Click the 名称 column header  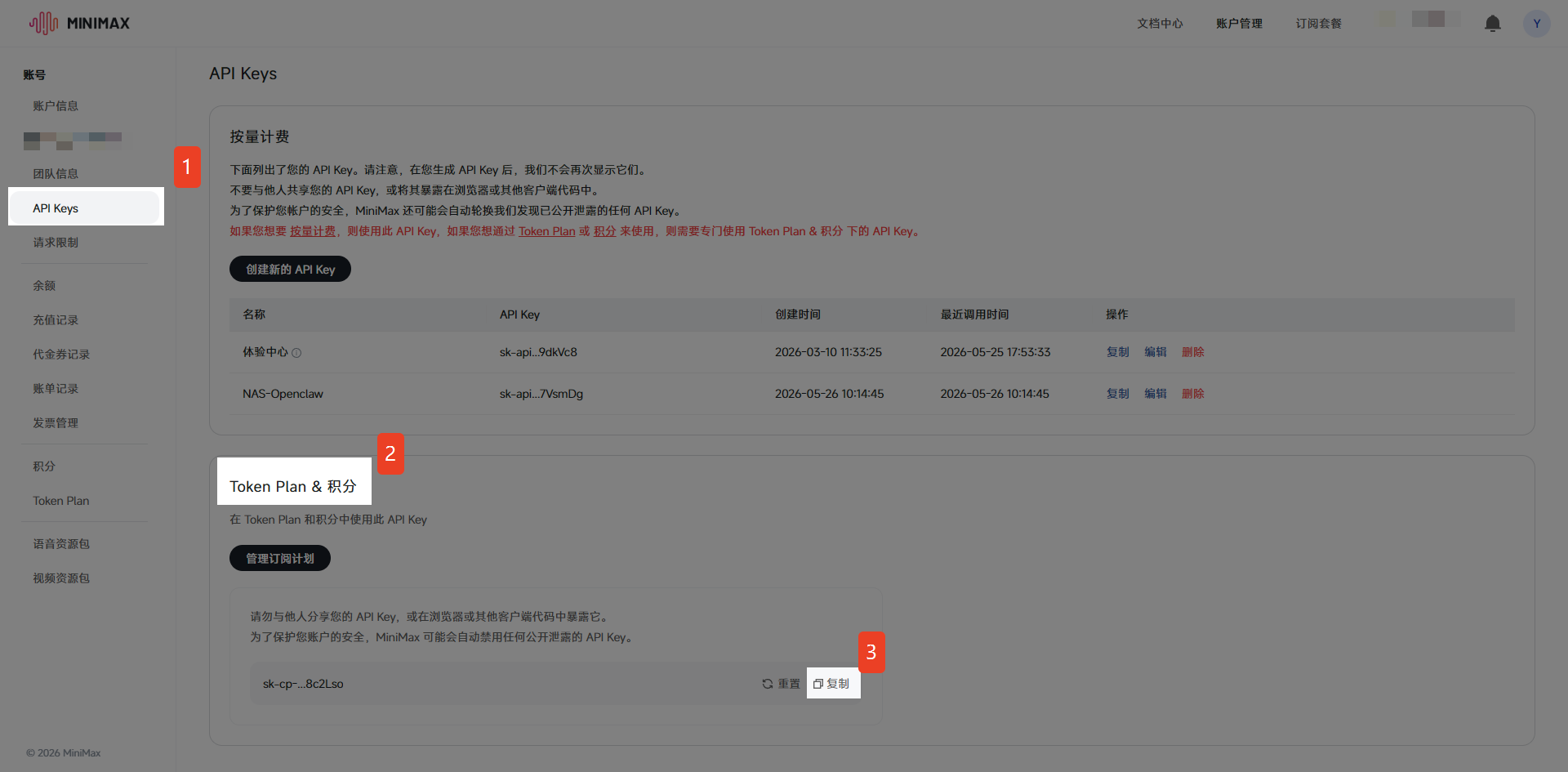coord(254,315)
